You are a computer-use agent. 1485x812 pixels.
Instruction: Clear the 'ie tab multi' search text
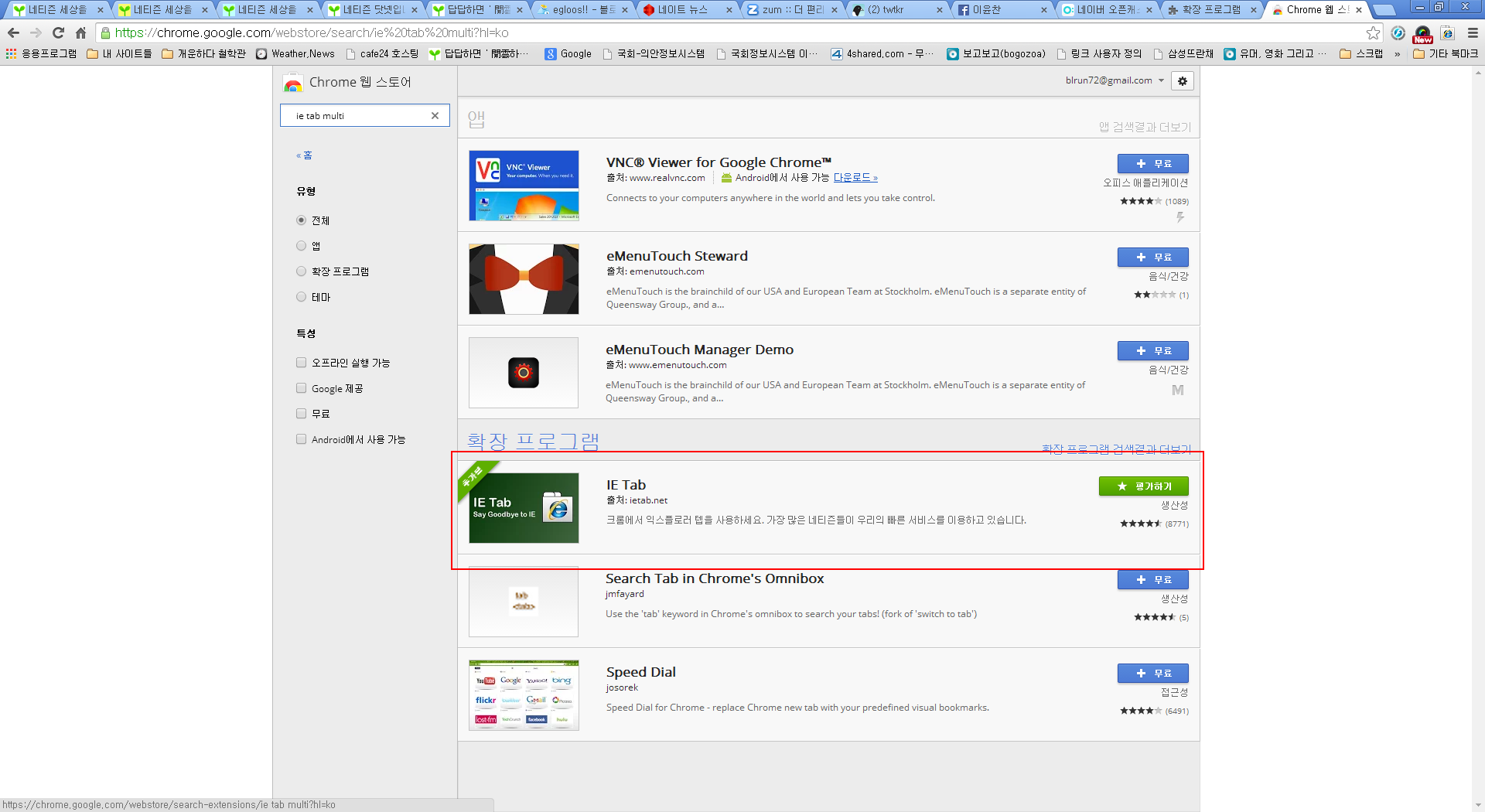pos(435,115)
